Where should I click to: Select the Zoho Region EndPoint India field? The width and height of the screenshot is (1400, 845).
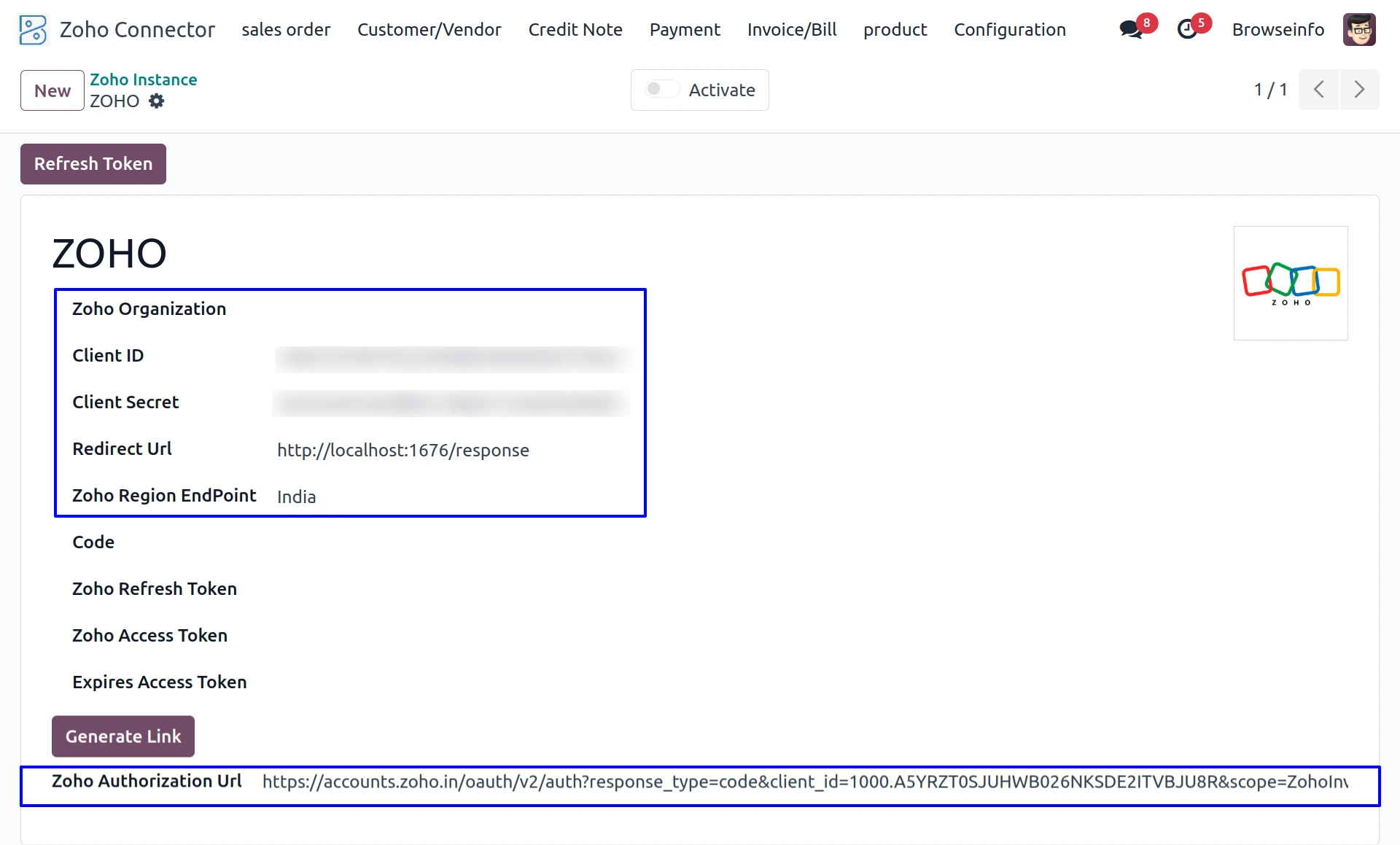[x=296, y=497]
